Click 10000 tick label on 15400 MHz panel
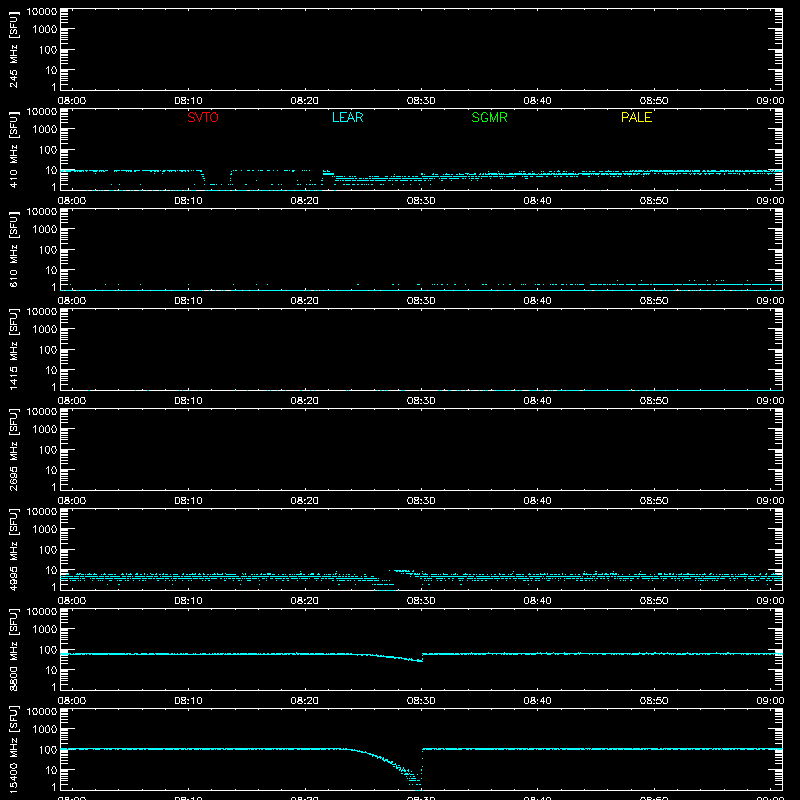The height and width of the screenshot is (800, 800). [x=42, y=712]
